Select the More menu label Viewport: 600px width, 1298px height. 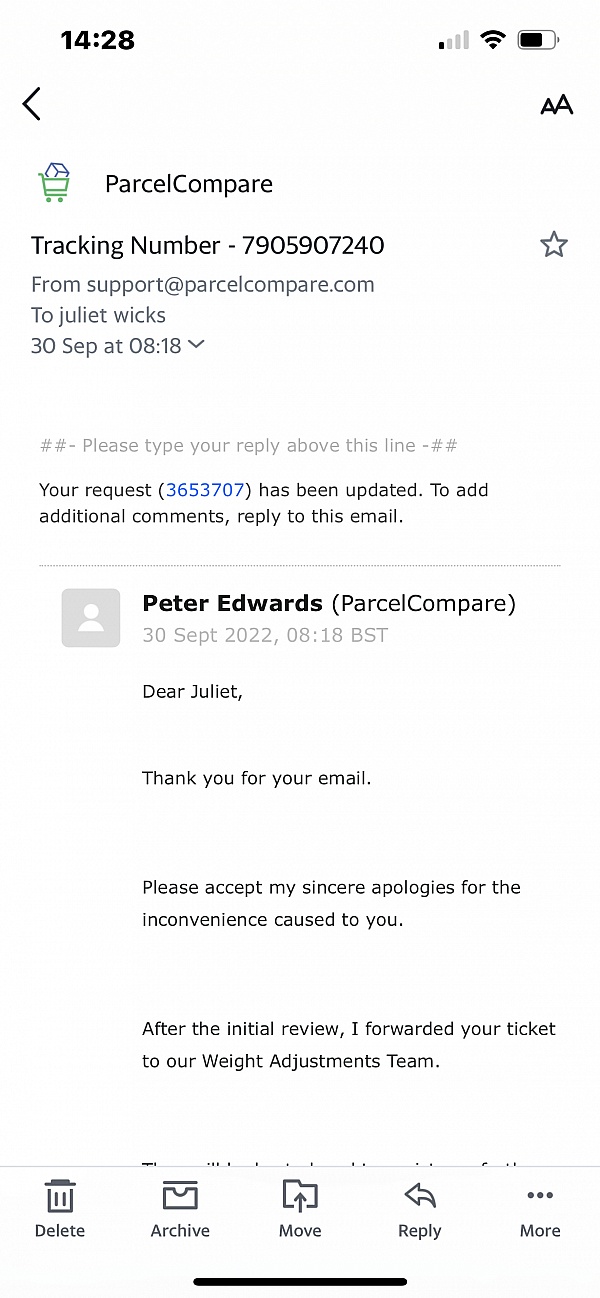click(x=540, y=1231)
